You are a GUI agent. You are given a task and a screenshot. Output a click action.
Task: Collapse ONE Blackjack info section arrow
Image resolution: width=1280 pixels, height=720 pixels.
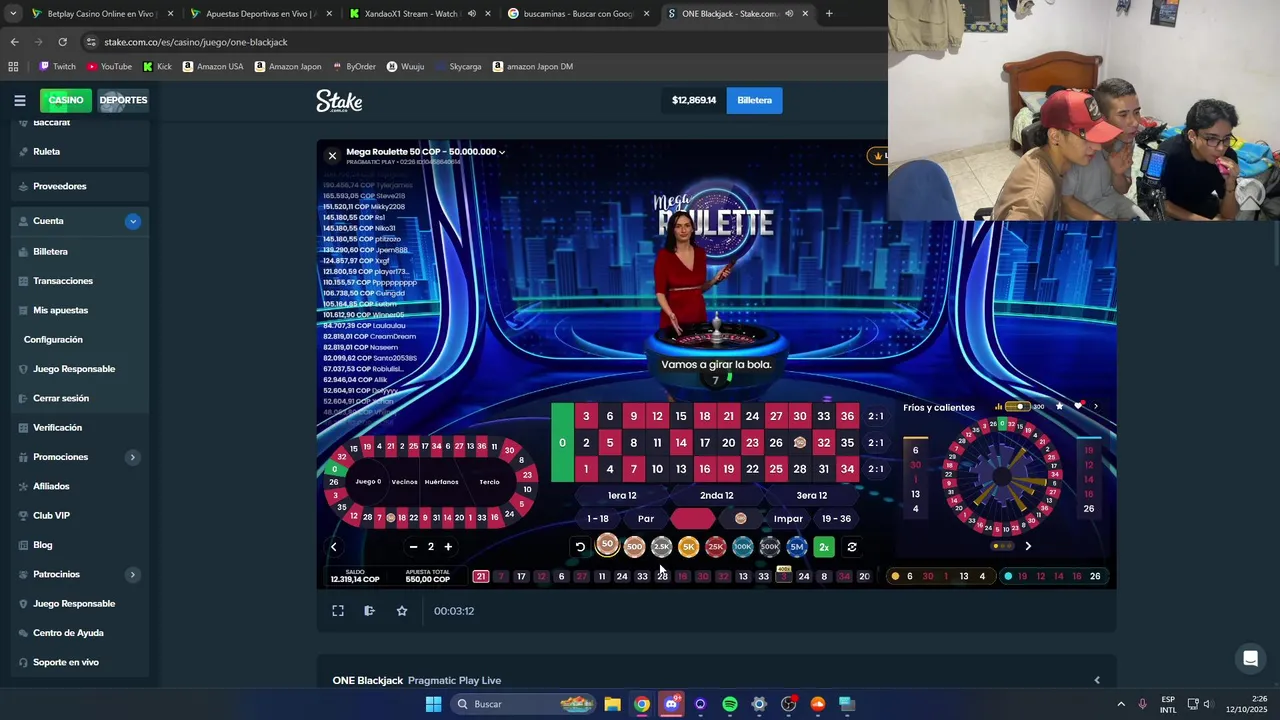pyautogui.click(x=1097, y=680)
